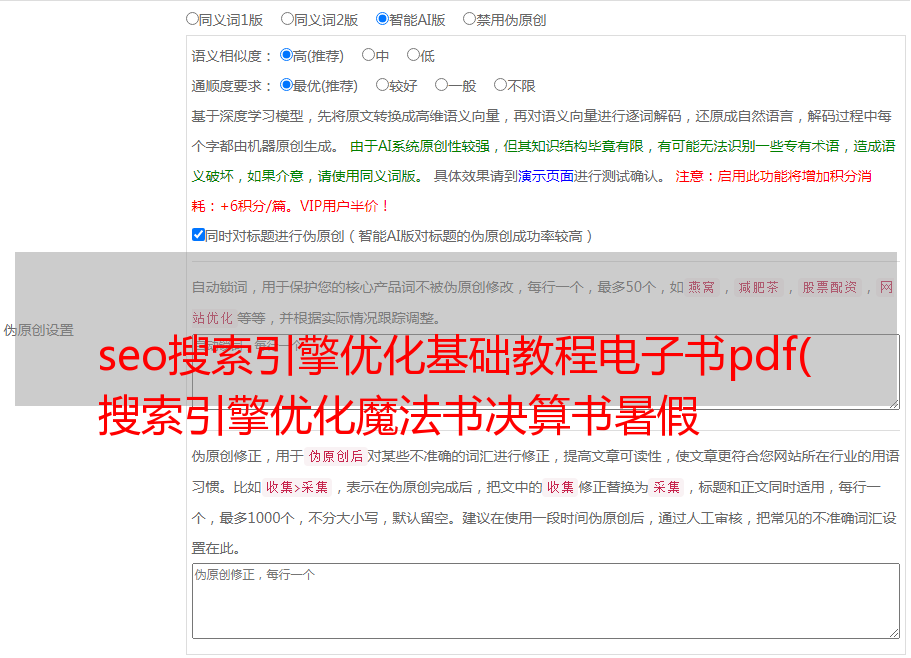
Task: Click the 减肥茶 example keyword
Action: click(759, 287)
